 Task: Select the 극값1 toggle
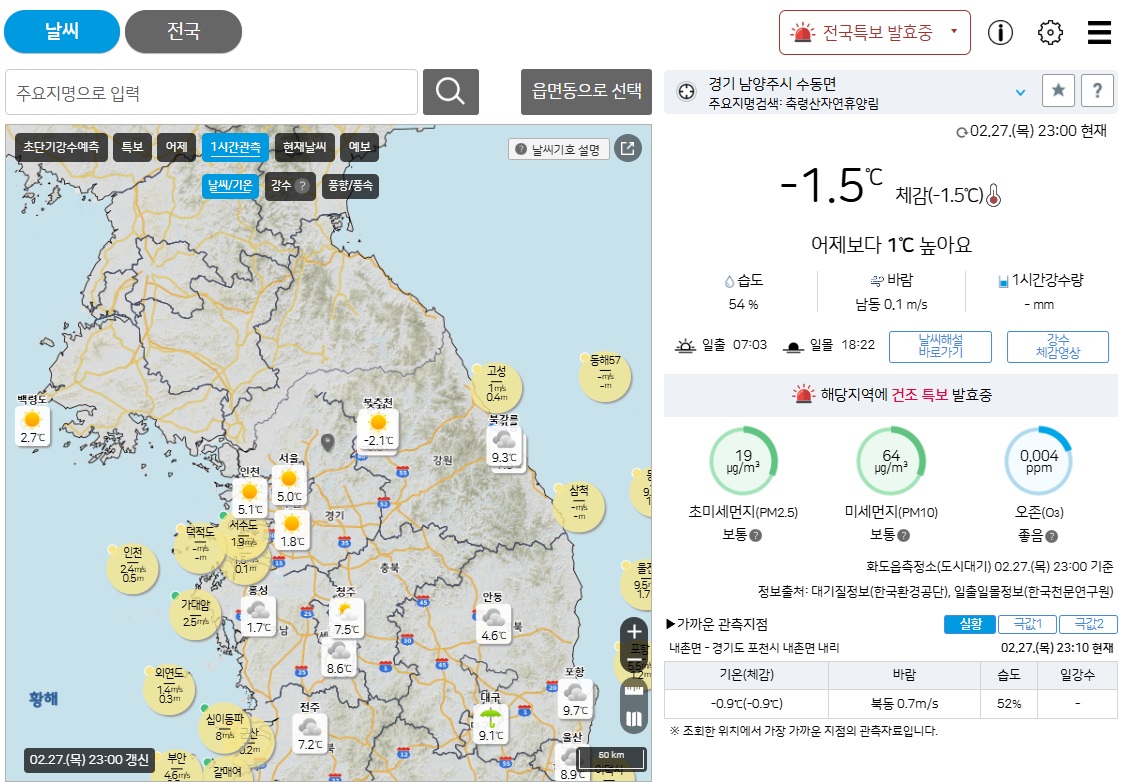coord(1027,624)
